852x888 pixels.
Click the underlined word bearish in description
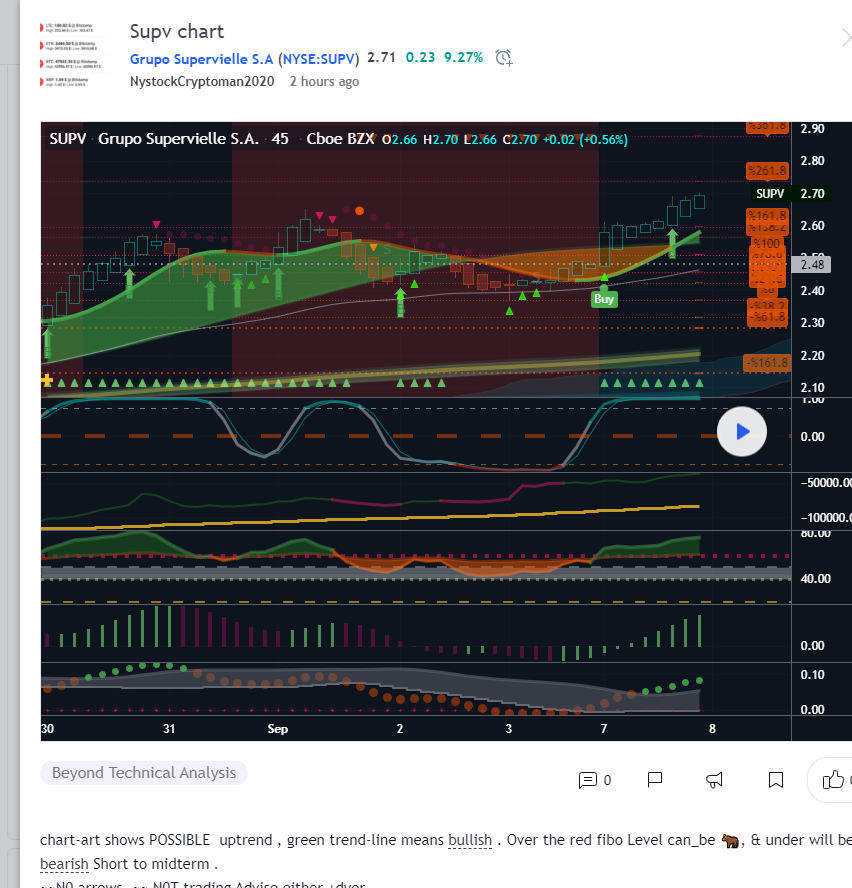coord(64,864)
